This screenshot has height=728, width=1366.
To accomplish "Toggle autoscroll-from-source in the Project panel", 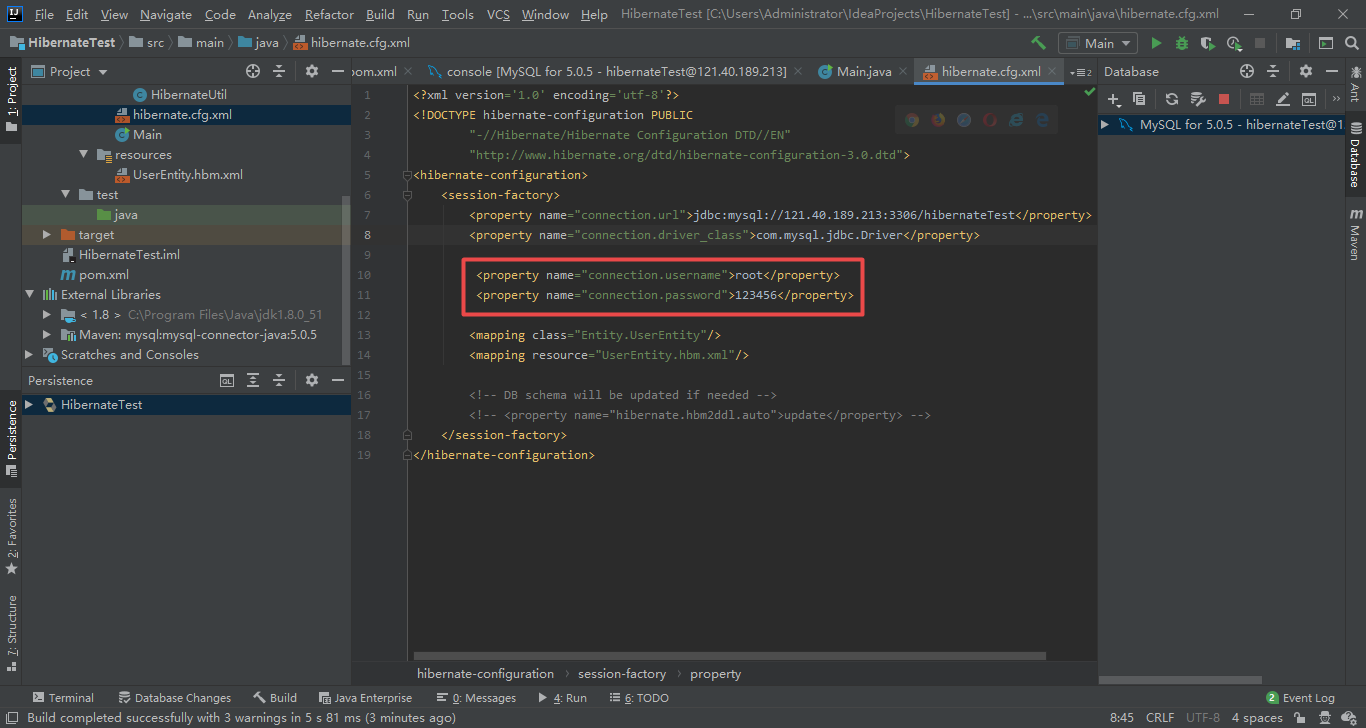I will click(x=253, y=71).
